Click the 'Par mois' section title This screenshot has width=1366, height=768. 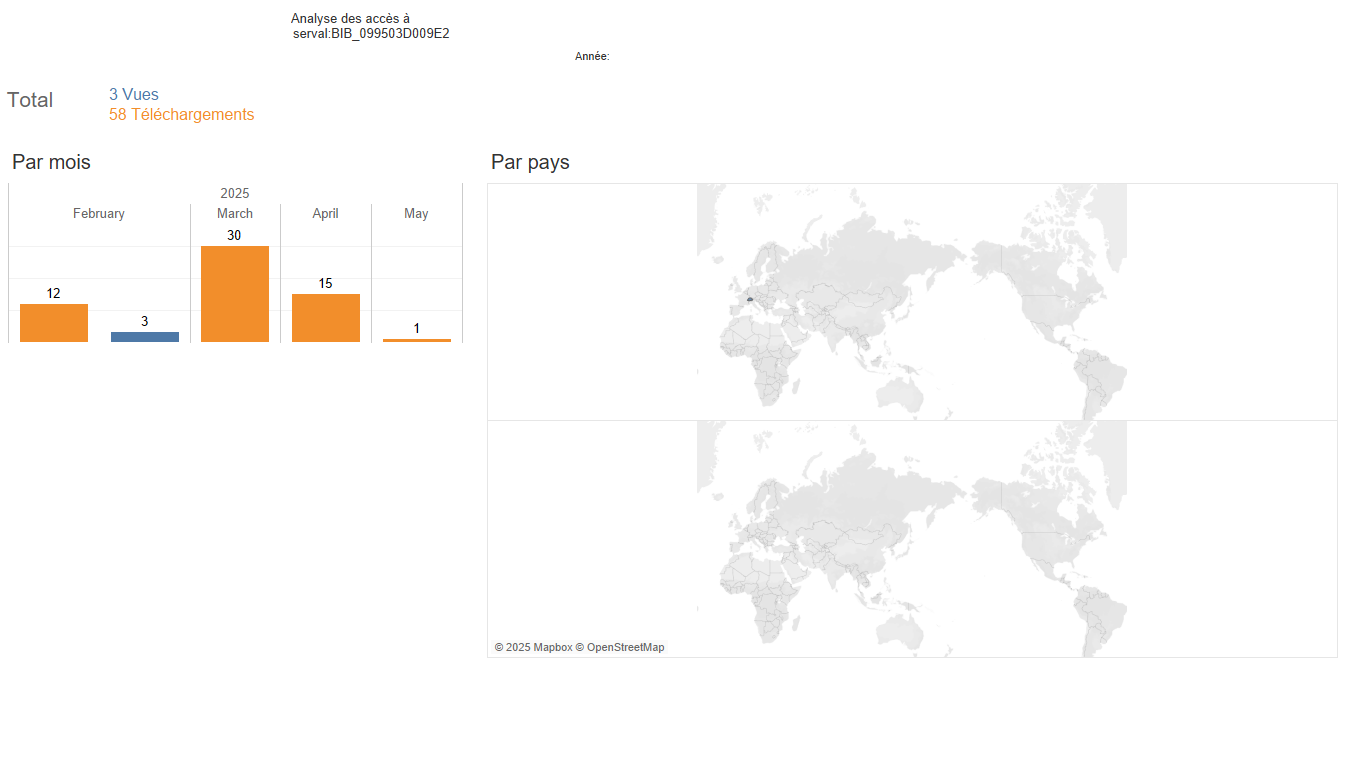click(51, 162)
